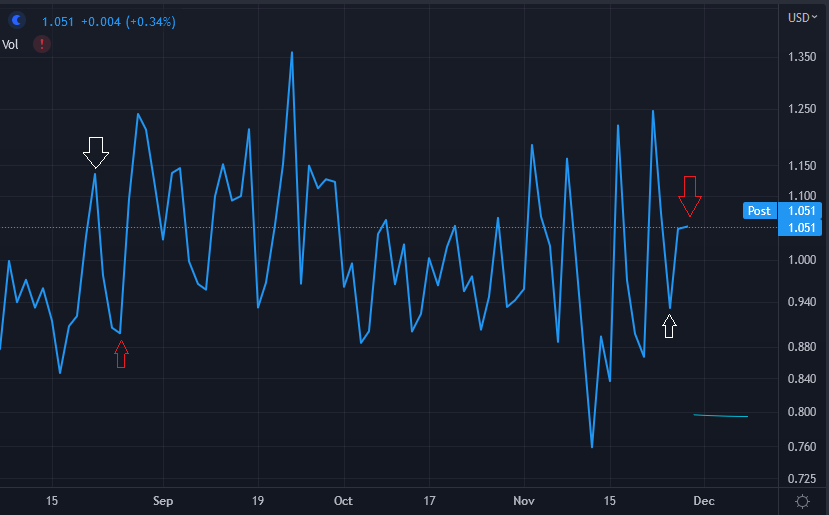
Task: Click the highest price peak near 1.350
Action: (292, 53)
